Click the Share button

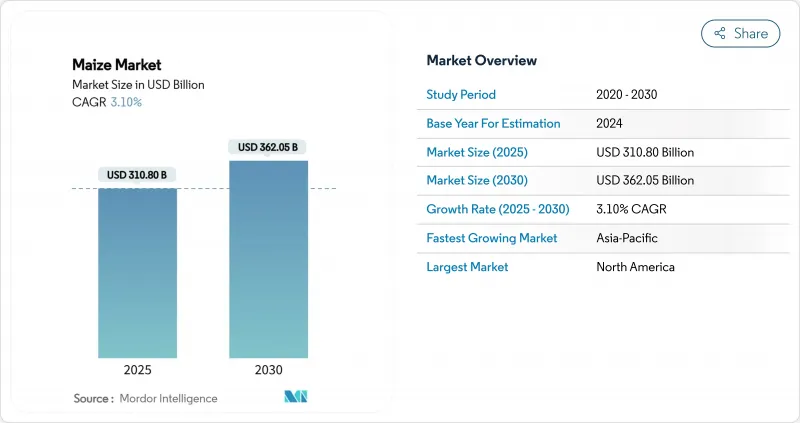click(x=741, y=33)
